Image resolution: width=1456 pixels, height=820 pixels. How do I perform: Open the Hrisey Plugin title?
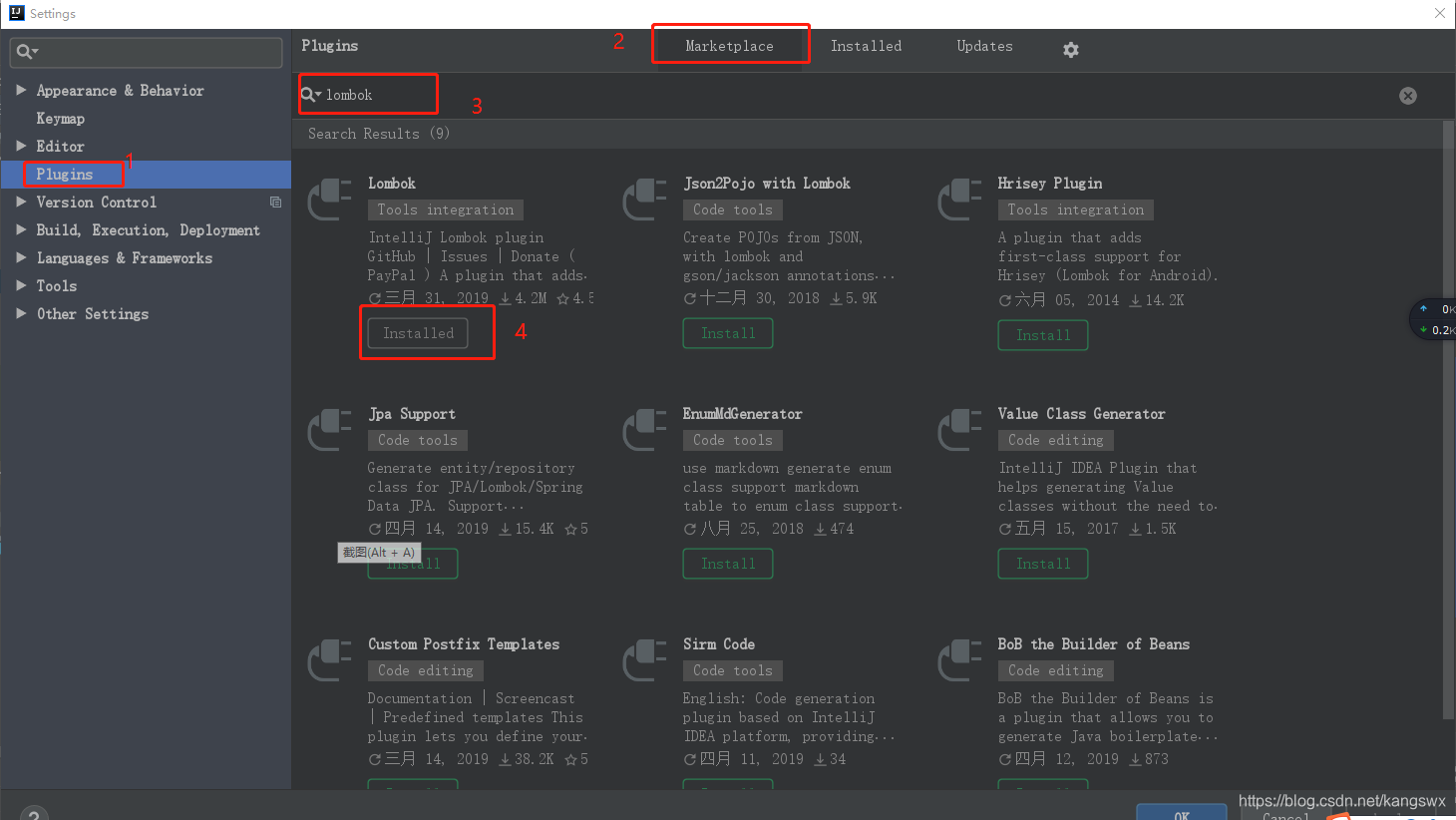click(x=1050, y=184)
